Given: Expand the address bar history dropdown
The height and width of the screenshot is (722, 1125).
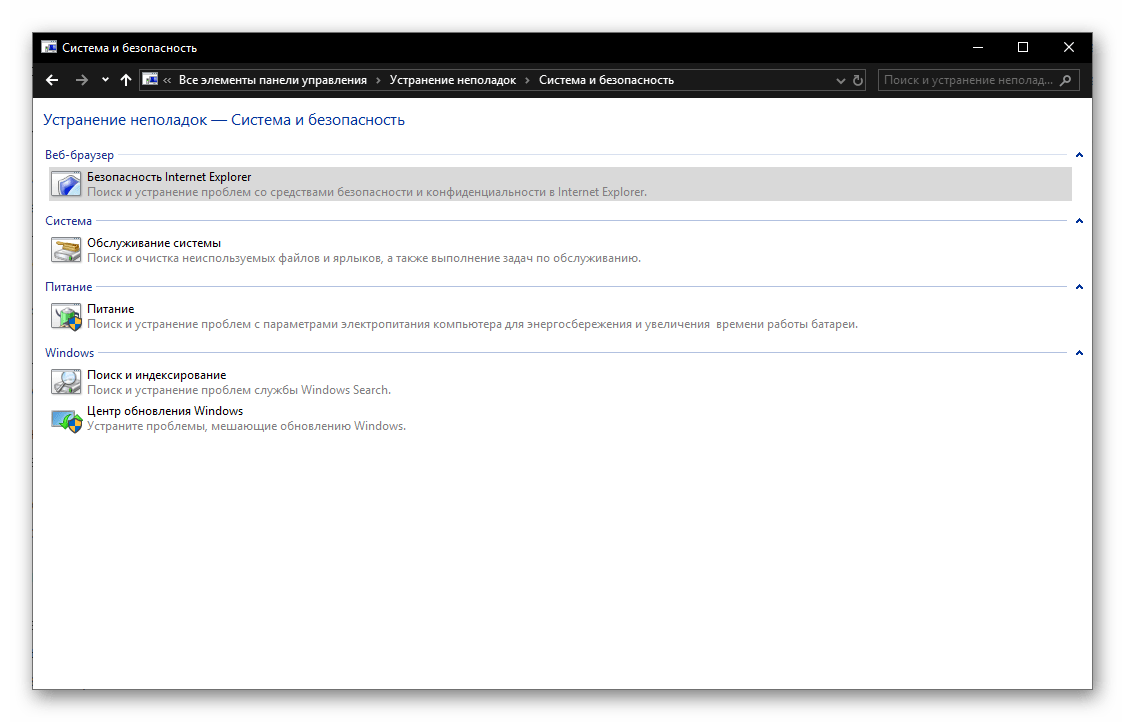Looking at the screenshot, I should 840,80.
